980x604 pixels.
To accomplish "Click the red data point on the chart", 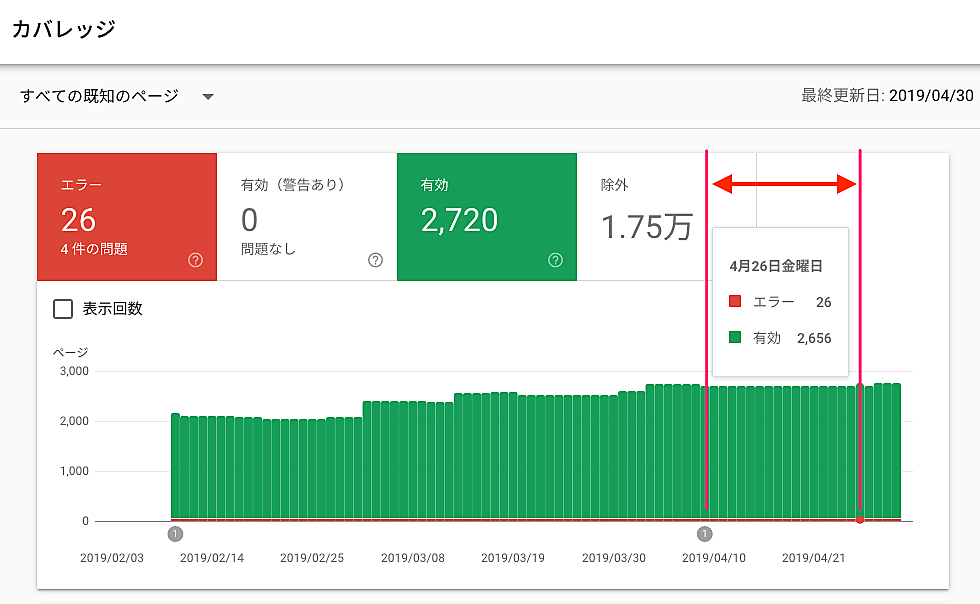I will [860, 520].
